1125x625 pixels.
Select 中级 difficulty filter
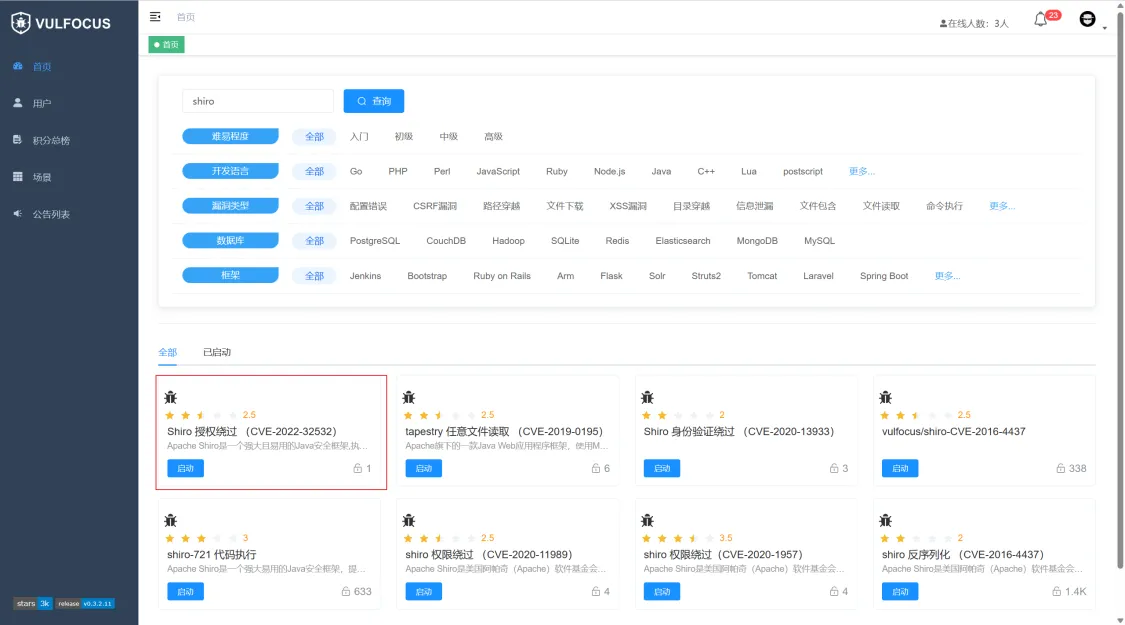pyautogui.click(x=448, y=136)
